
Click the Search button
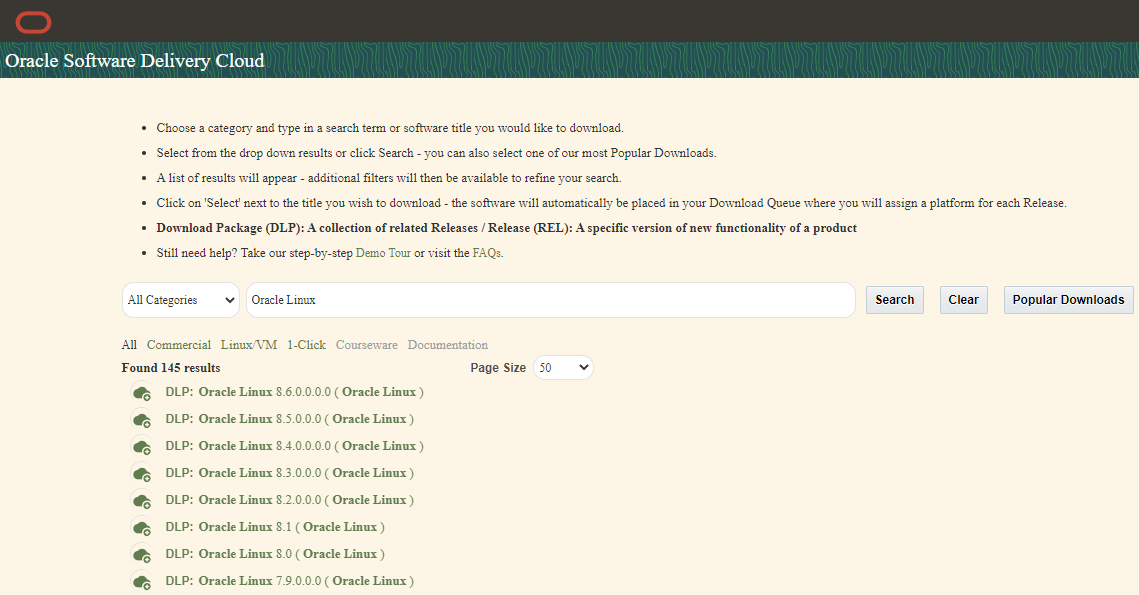click(894, 299)
